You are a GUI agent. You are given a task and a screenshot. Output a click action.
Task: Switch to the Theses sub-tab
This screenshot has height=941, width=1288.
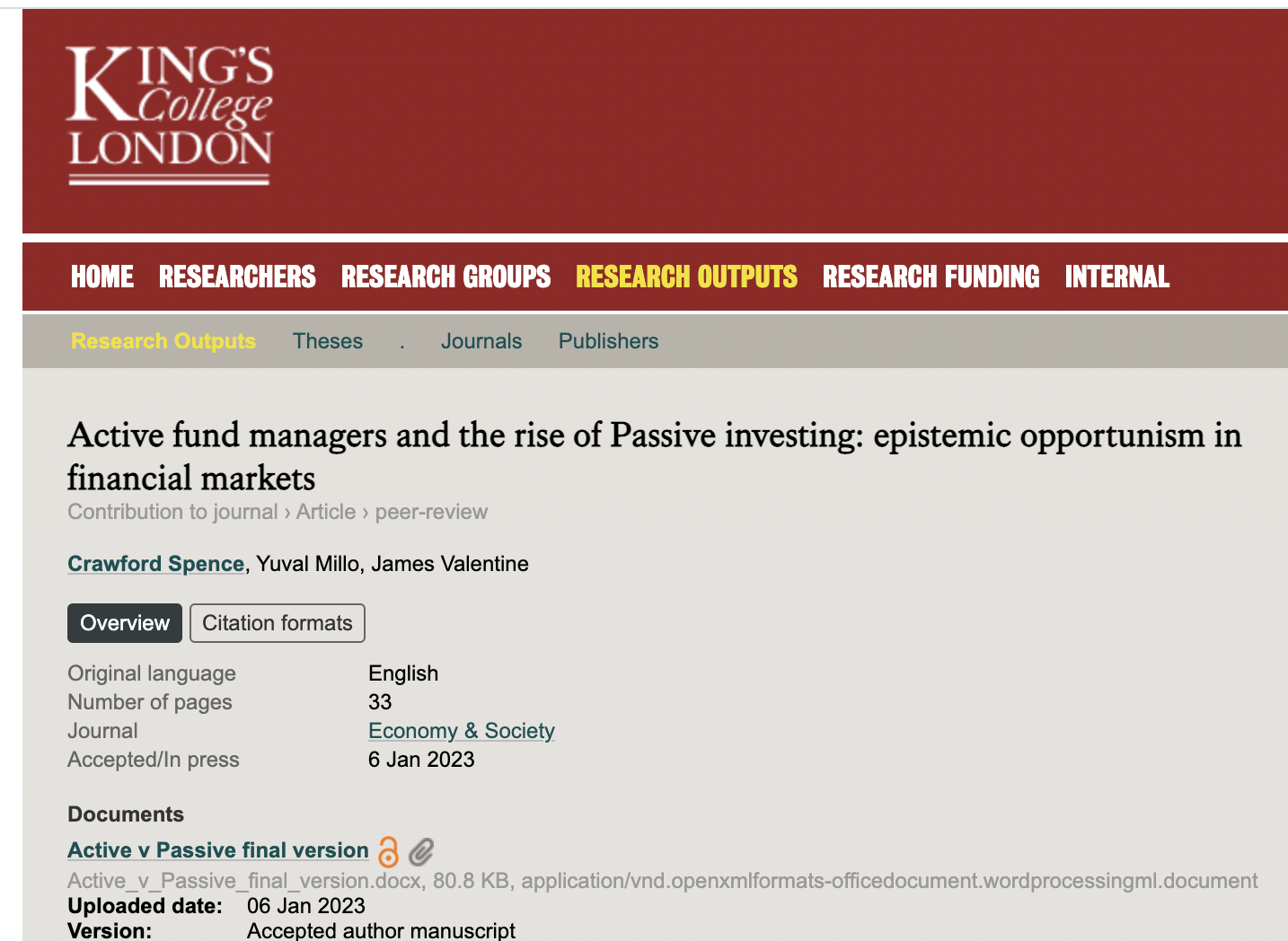[x=328, y=341]
